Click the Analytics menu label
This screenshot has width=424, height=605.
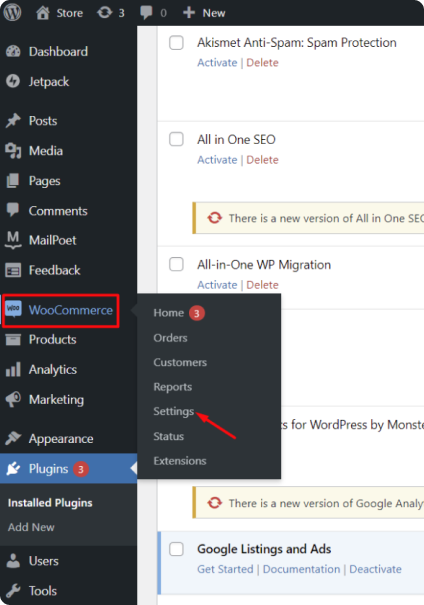[x=53, y=370]
